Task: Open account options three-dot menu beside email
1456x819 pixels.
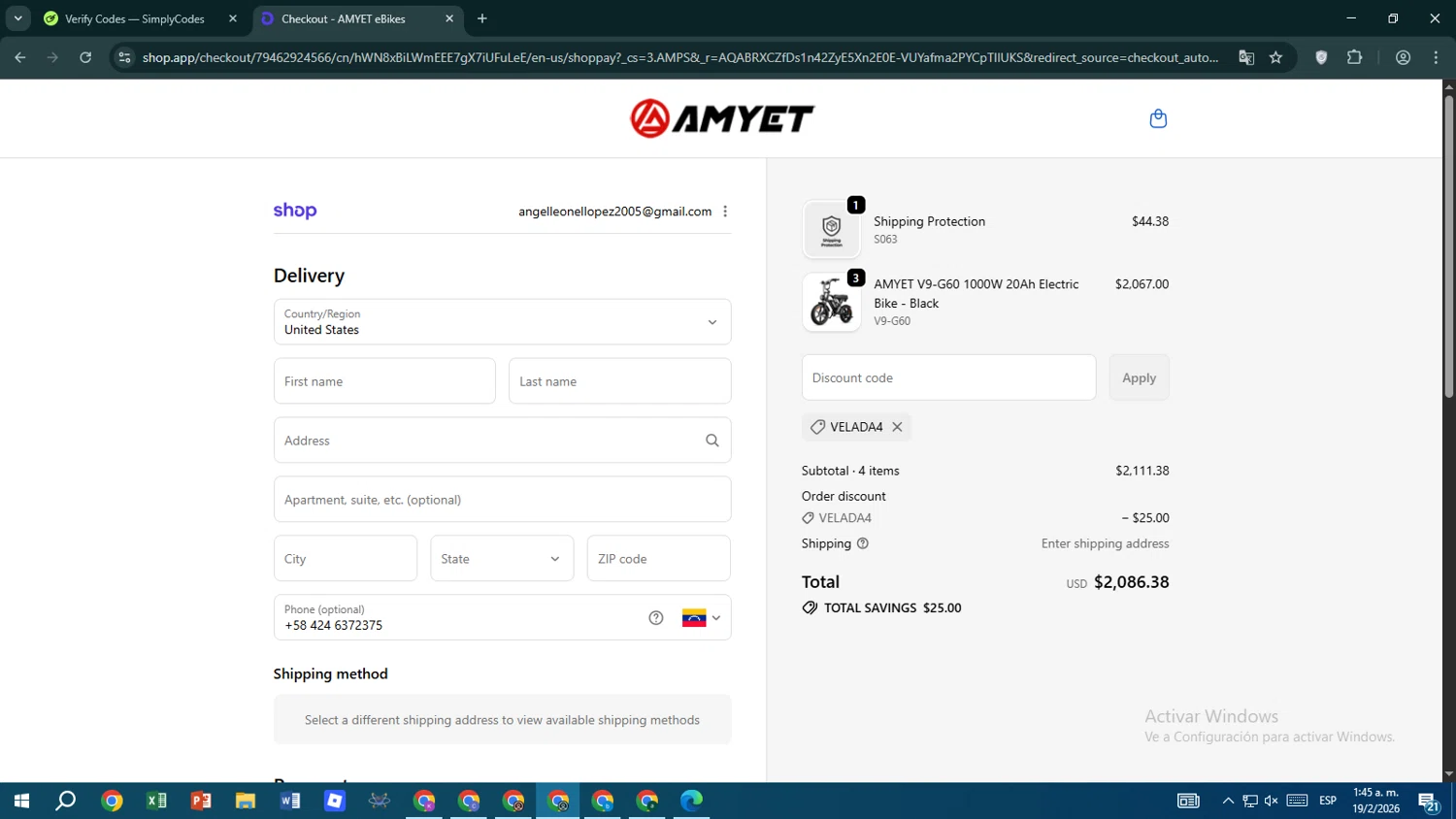Action: 725,212
